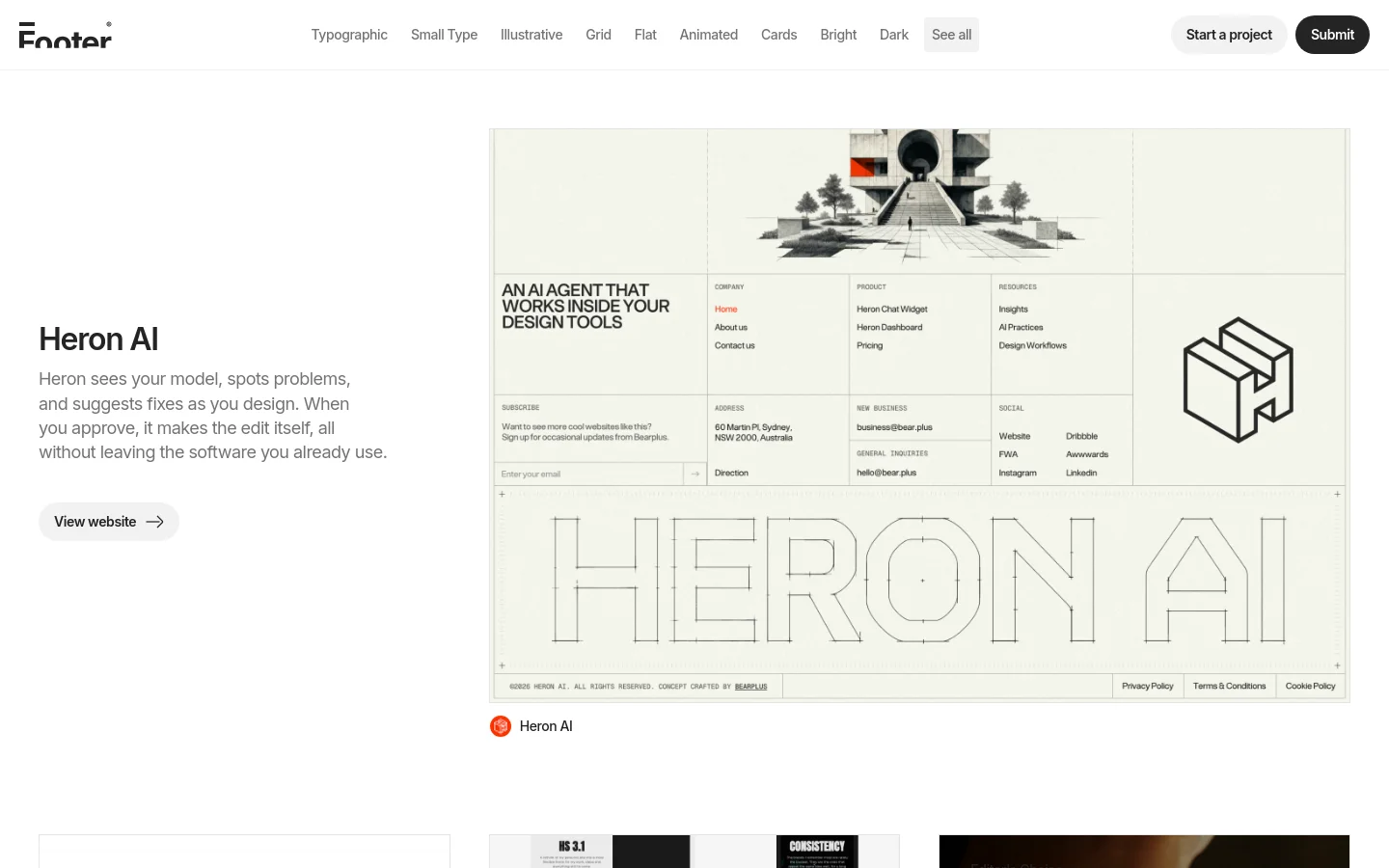Viewport: 1389px width, 868px height.
Task: Click the Heron AI caption link
Action: coord(546,726)
